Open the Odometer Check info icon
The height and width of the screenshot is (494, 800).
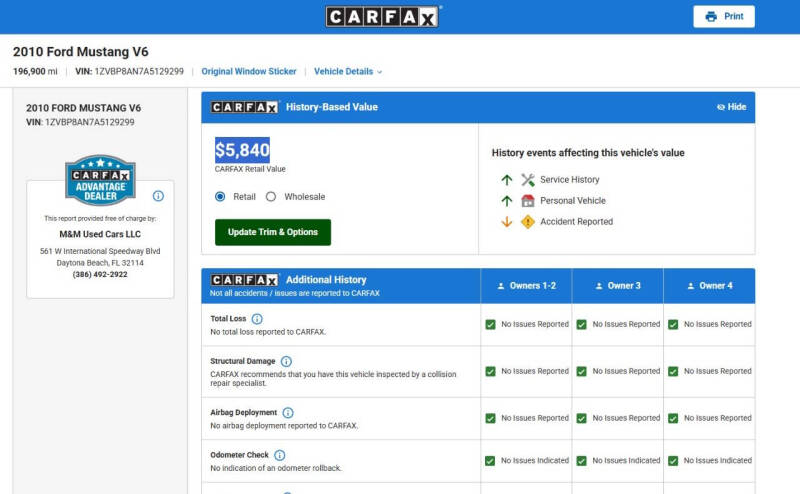click(280, 455)
